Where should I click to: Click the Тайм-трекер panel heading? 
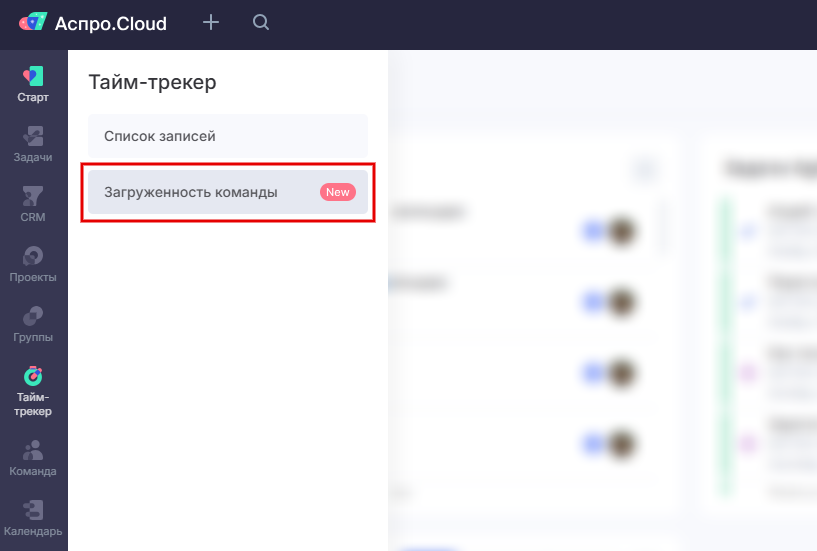click(x=152, y=82)
